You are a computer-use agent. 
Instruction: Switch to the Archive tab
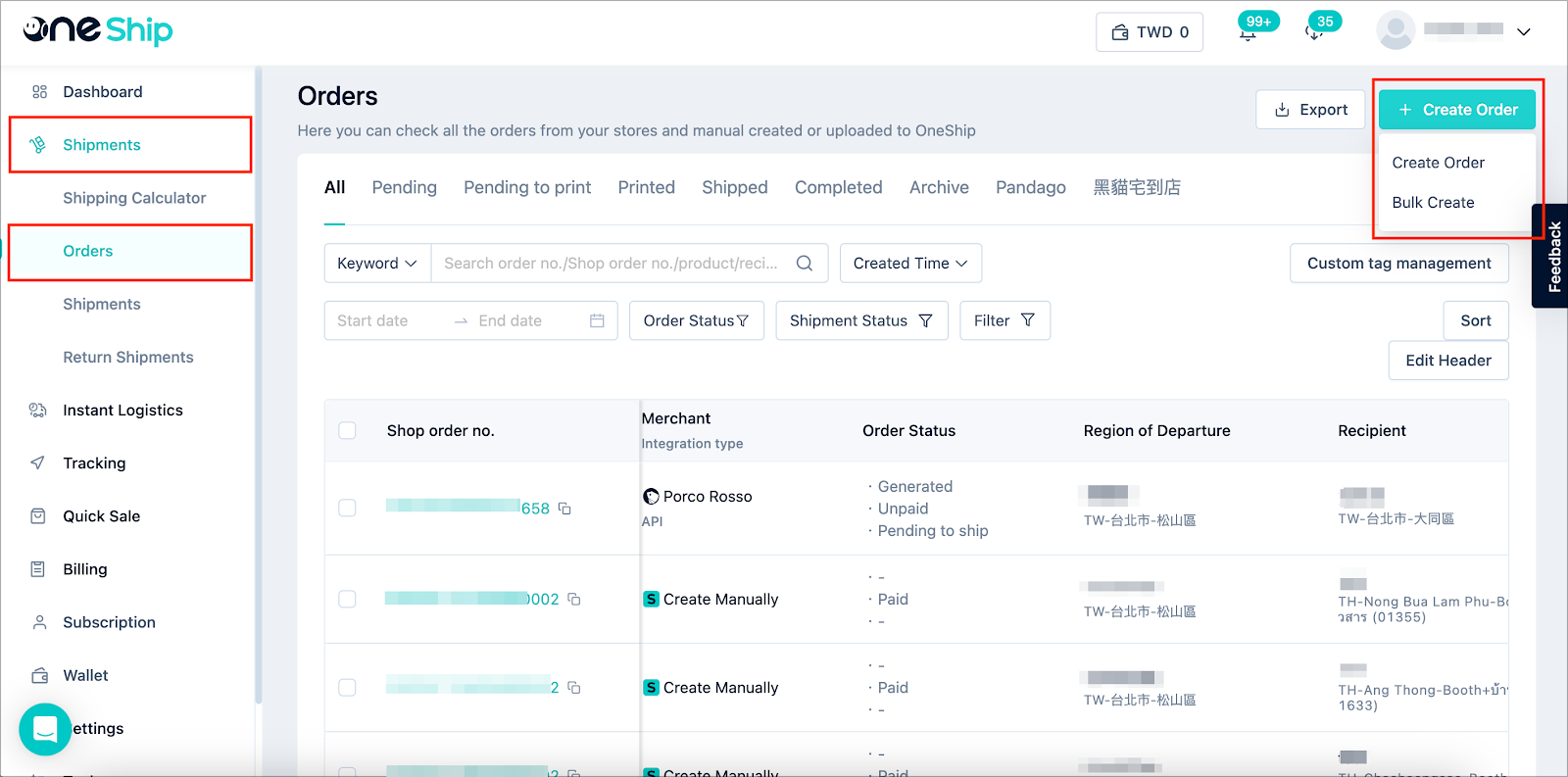(x=939, y=187)
